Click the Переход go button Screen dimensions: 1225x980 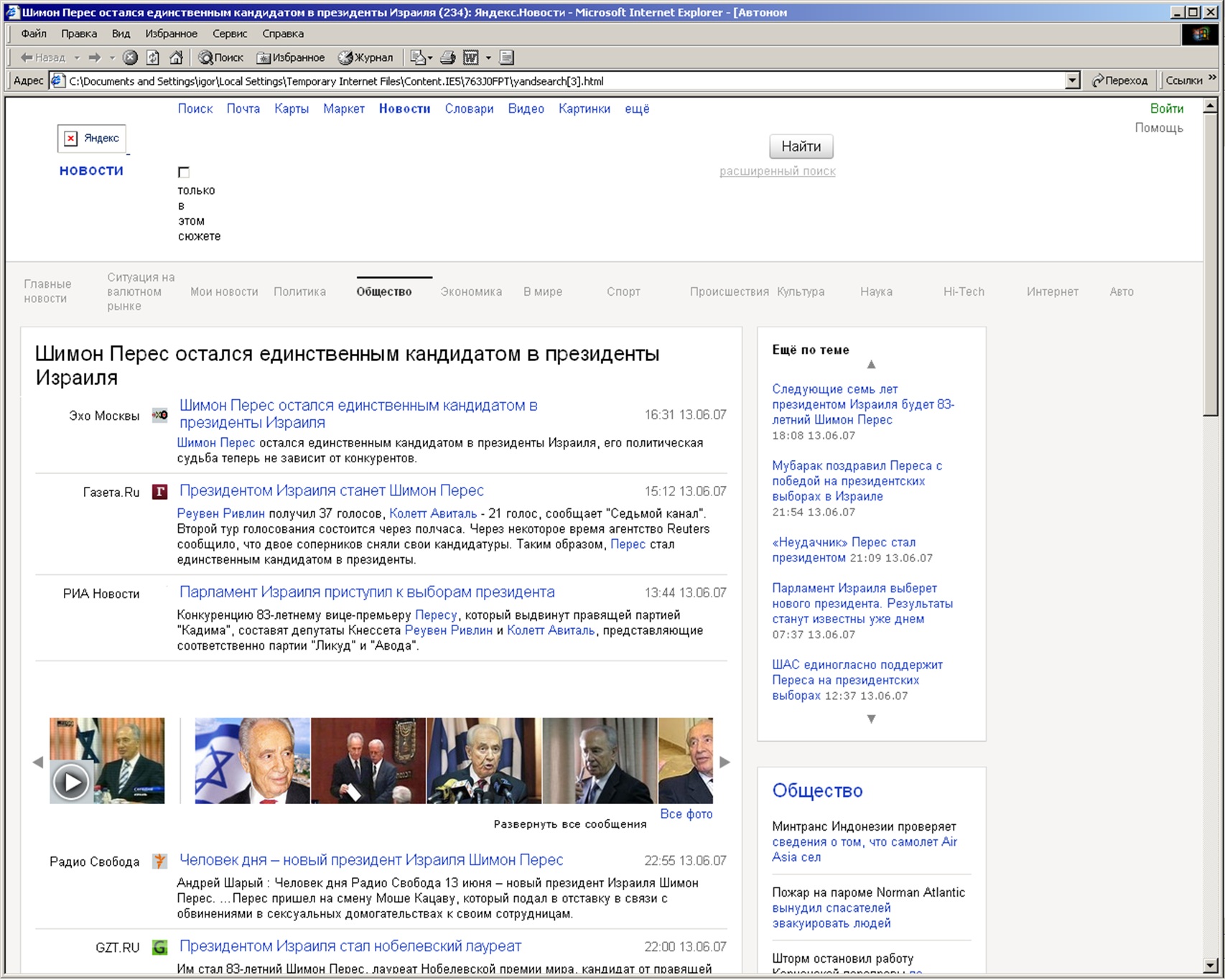point(1120,80)
